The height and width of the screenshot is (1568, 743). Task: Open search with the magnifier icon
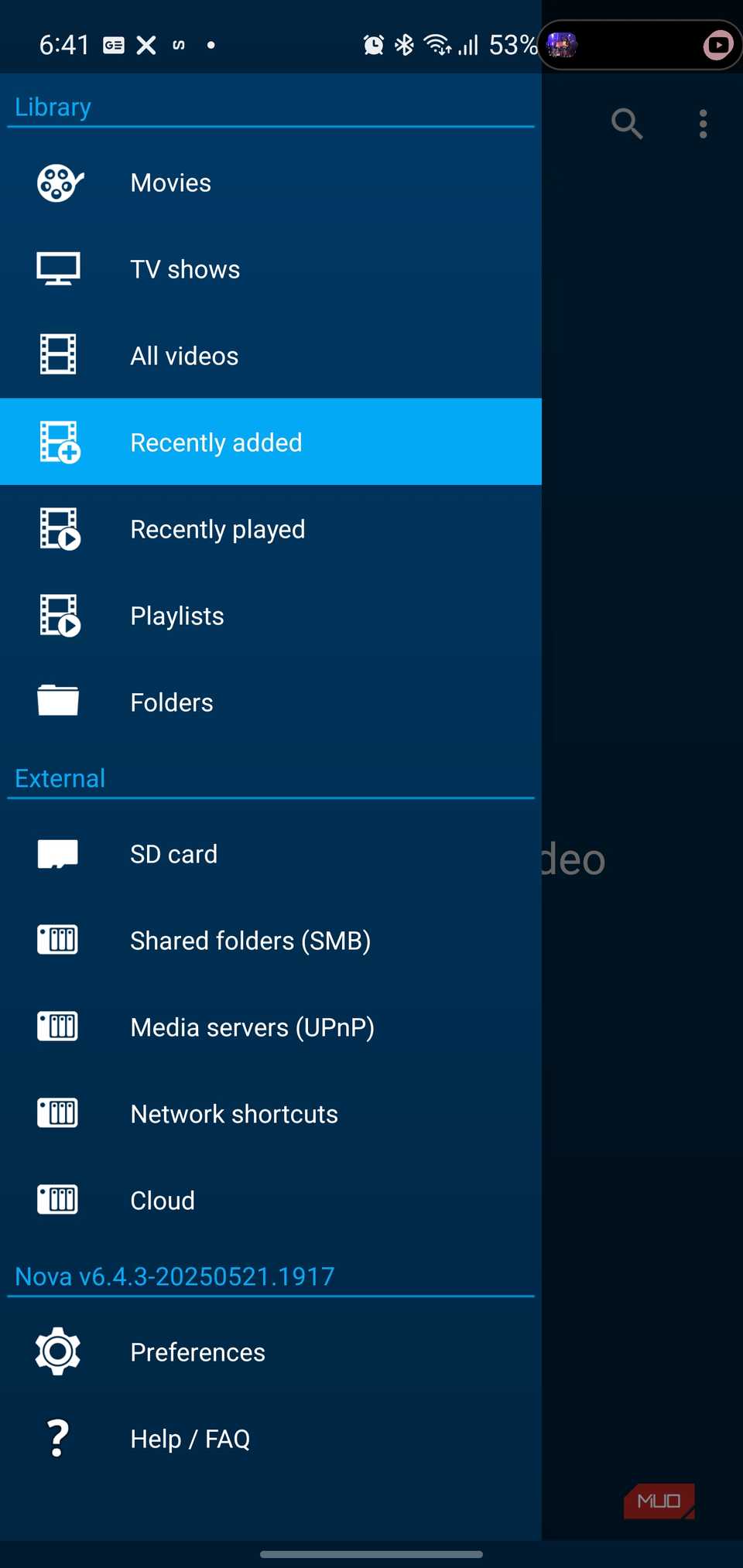[627, 124]
